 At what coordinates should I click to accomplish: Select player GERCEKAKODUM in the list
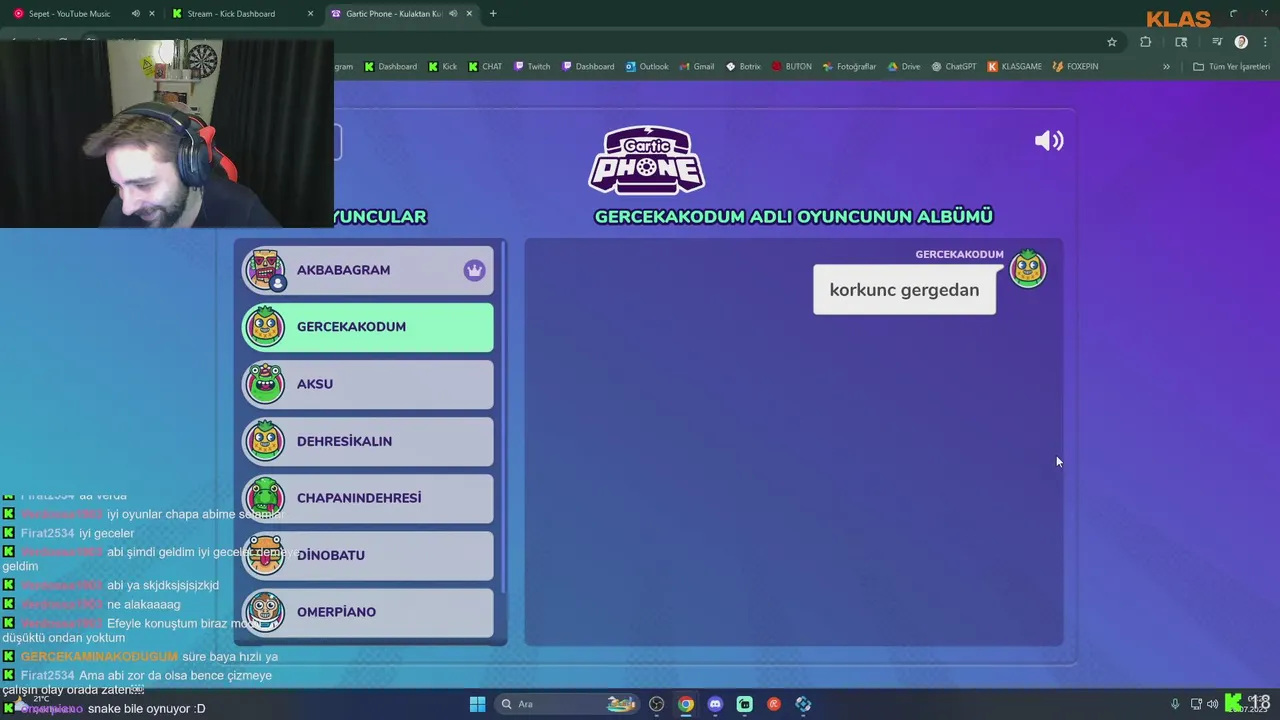pyautogui.click(x=367, y=327)
